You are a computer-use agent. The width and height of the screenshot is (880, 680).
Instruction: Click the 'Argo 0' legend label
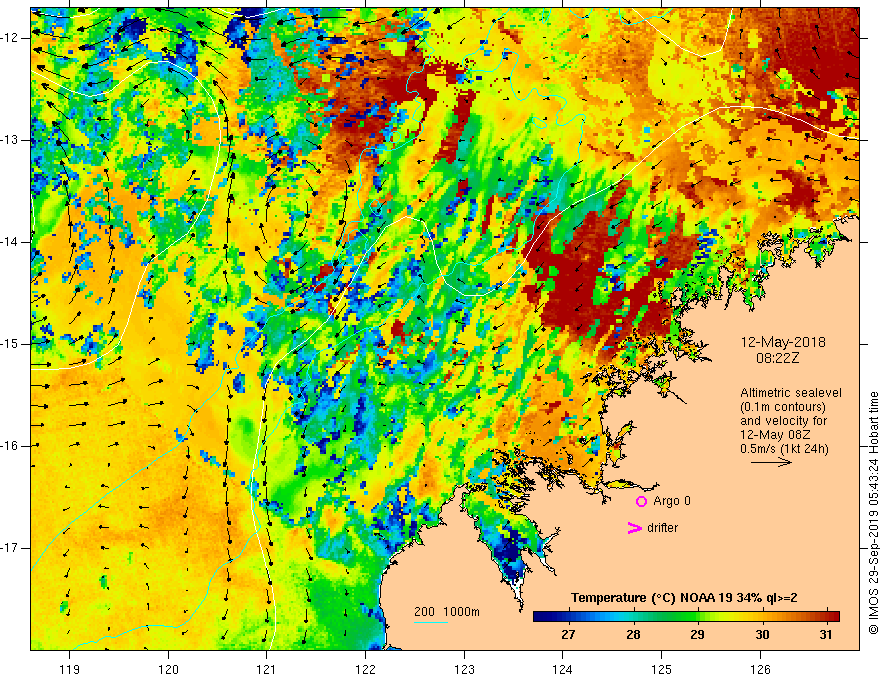pos(672,501)
